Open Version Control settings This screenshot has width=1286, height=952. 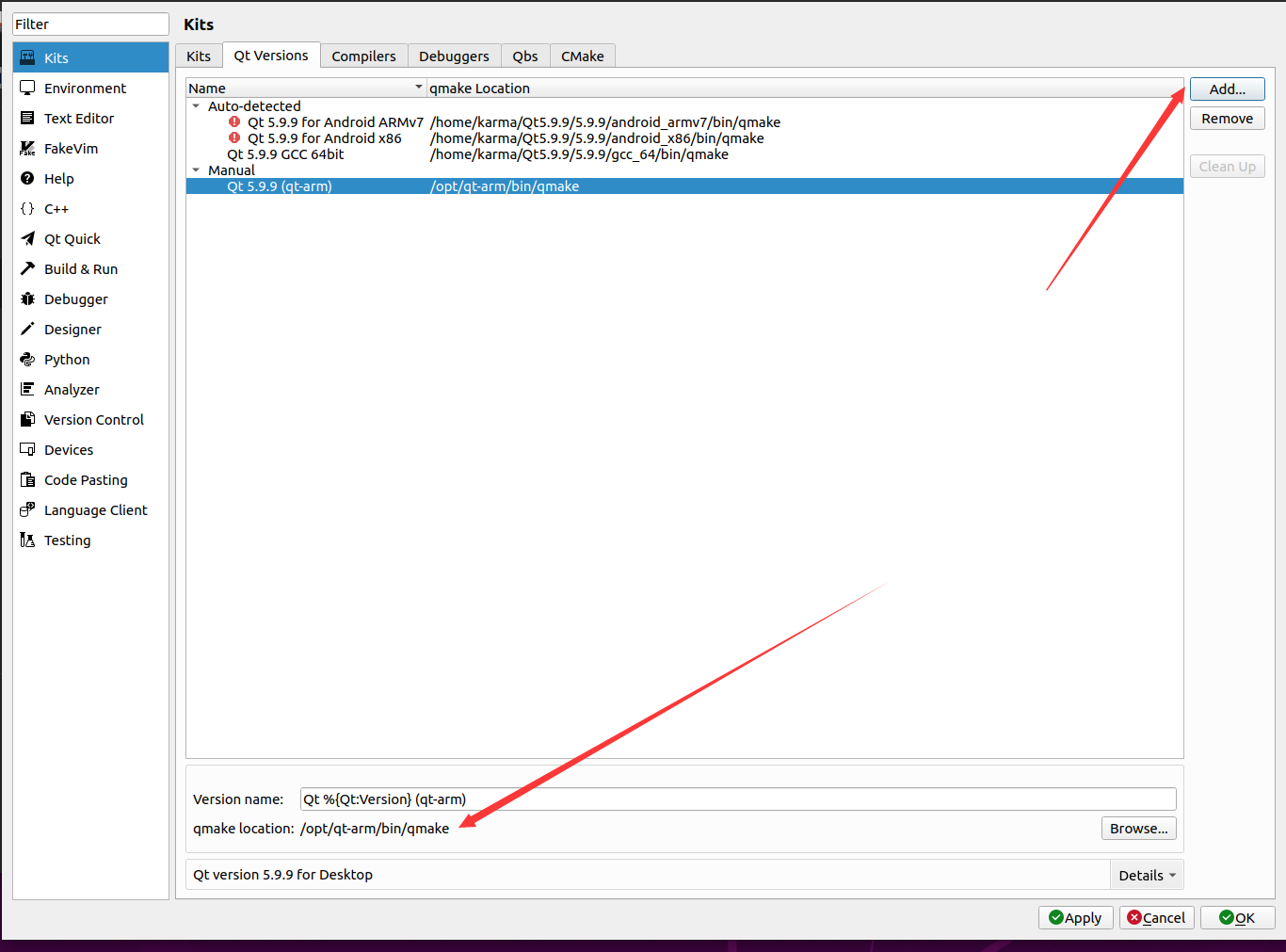(94, 419)
